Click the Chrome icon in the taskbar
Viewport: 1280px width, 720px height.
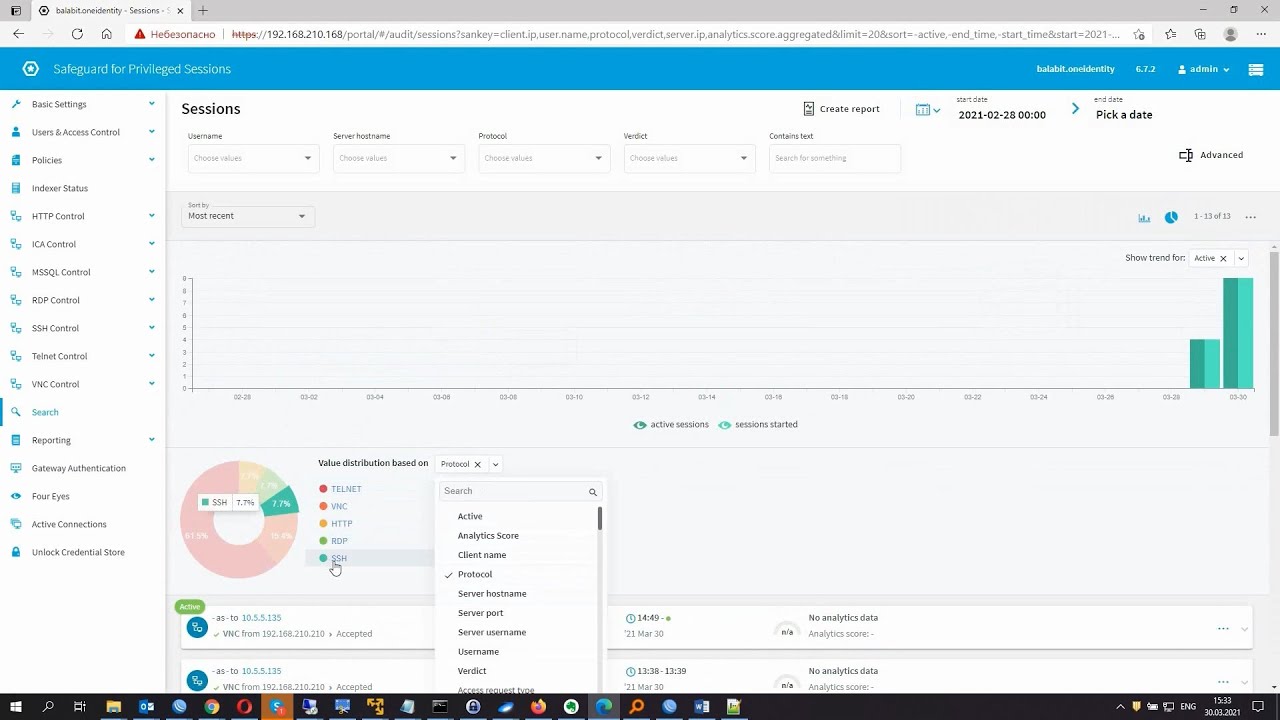(x=212, y=707)
